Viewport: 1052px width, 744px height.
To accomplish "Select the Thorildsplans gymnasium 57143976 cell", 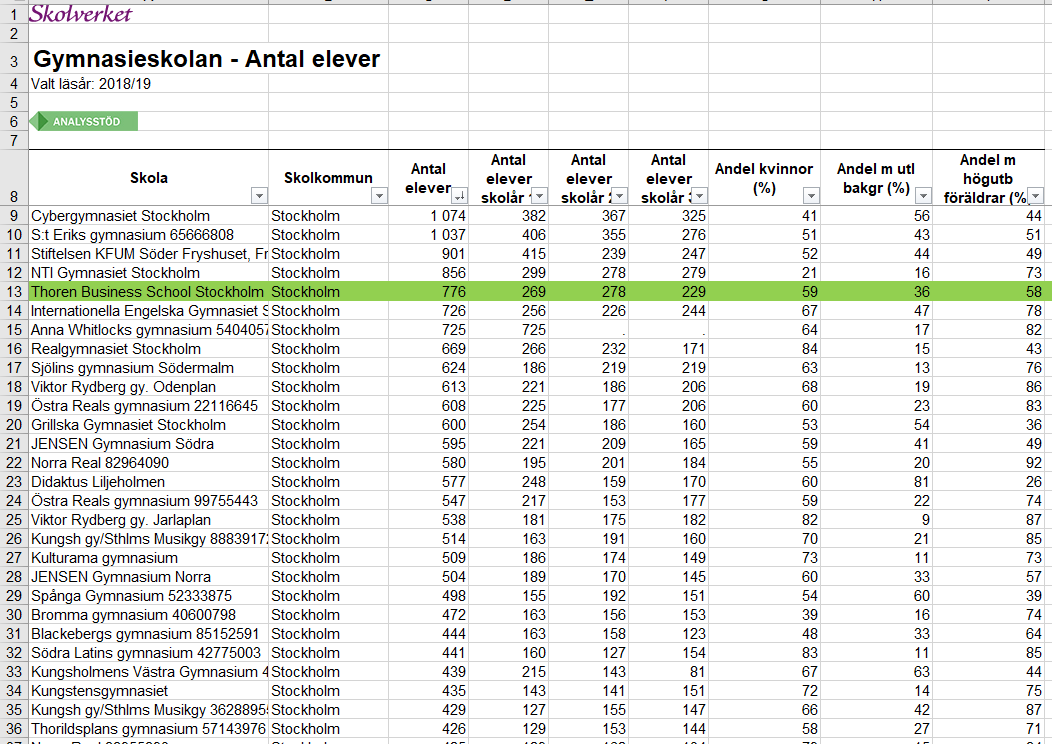I will (148, 729).
